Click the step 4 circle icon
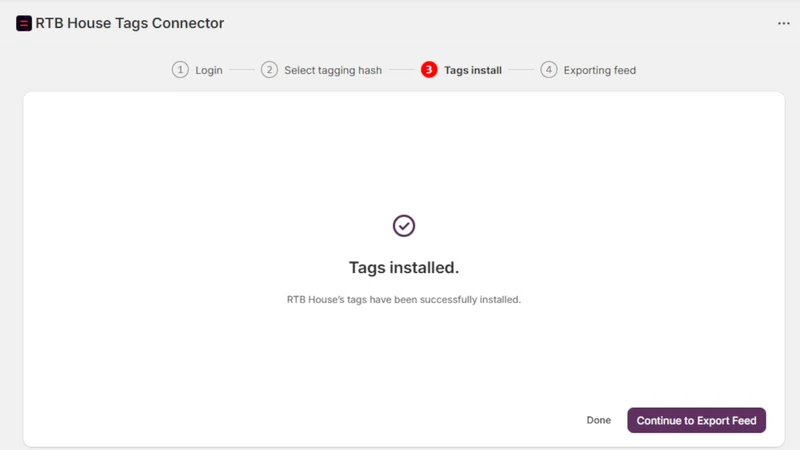This screenshot has height=450, width=800. point(548,70)
